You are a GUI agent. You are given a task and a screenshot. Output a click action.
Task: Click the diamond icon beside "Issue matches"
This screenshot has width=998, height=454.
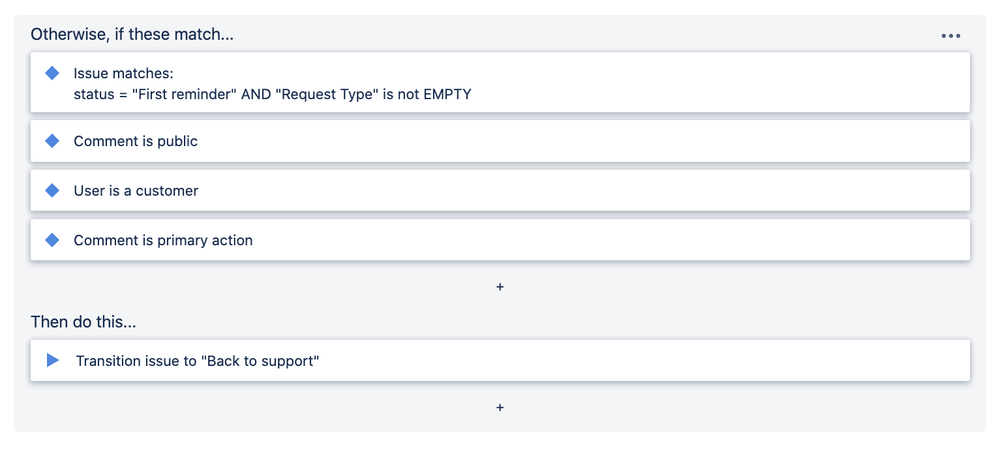(53, 73)
